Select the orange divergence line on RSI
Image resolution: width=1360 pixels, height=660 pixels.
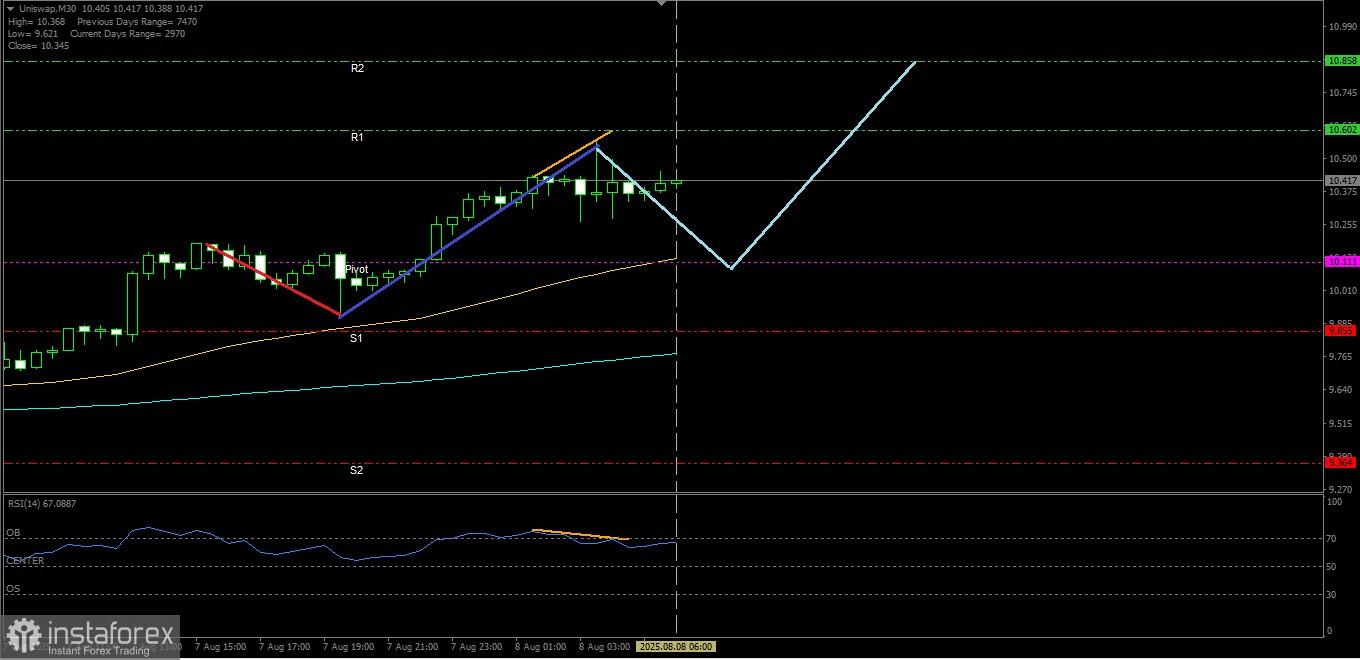tap(580, 534)
